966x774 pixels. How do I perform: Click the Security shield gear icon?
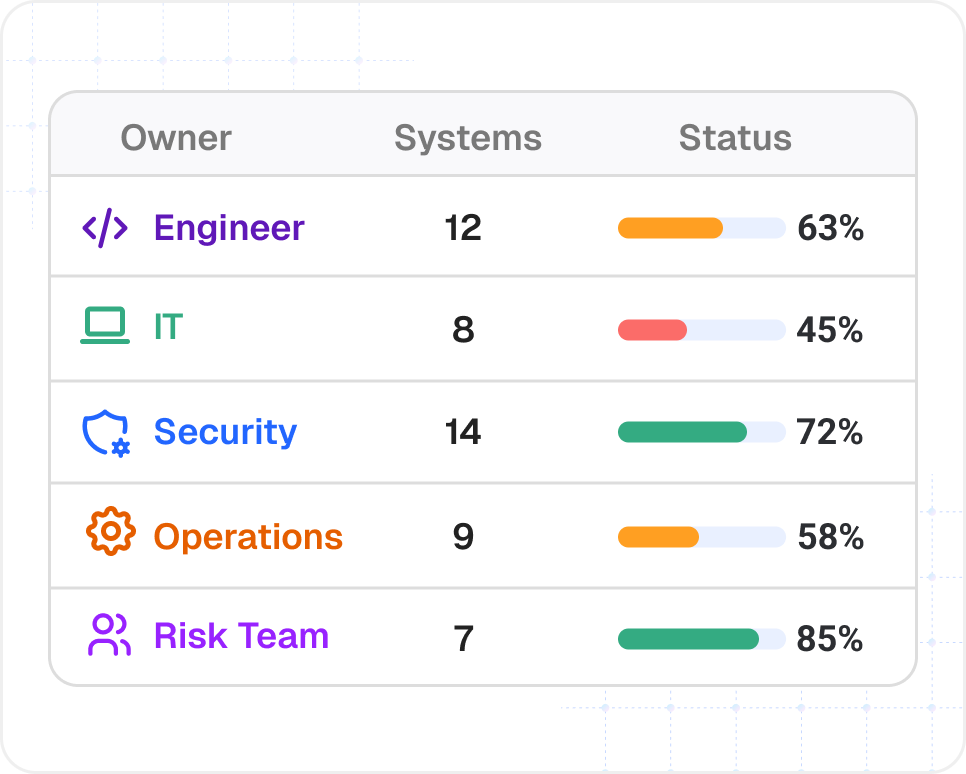point(107,433)
